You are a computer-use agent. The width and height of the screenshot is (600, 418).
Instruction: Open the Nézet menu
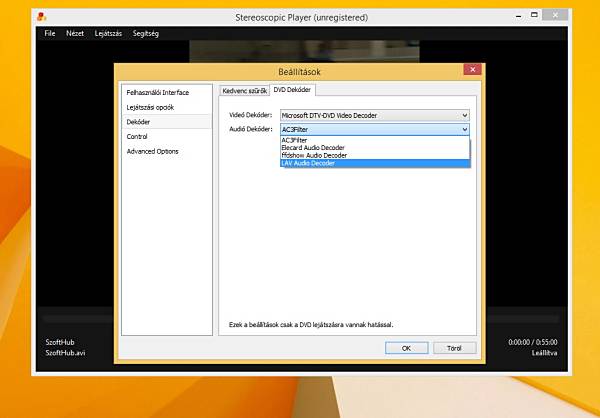[x=75, y=33]
